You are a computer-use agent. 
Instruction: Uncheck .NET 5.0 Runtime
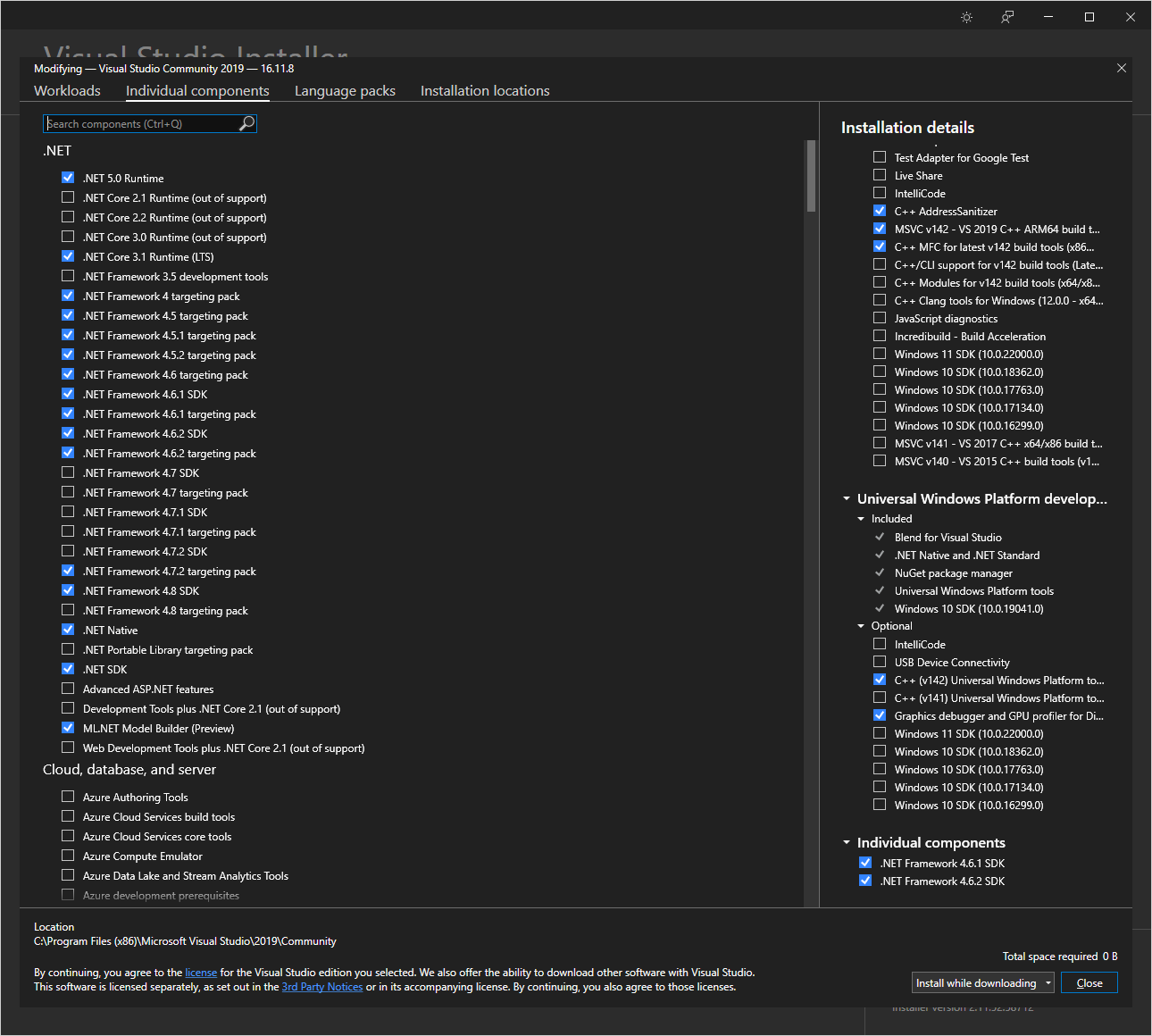pyautogui.click(x=68, y=178)
